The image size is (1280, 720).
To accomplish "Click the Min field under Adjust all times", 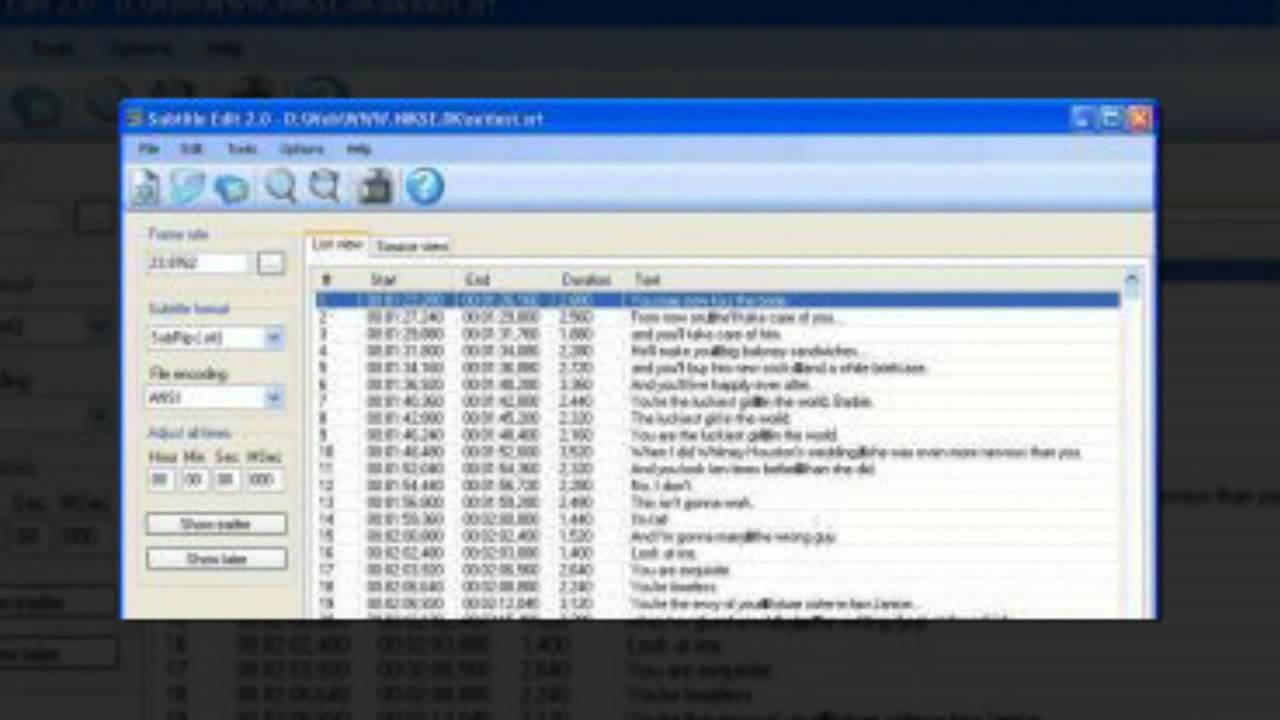I will [194, 480].
